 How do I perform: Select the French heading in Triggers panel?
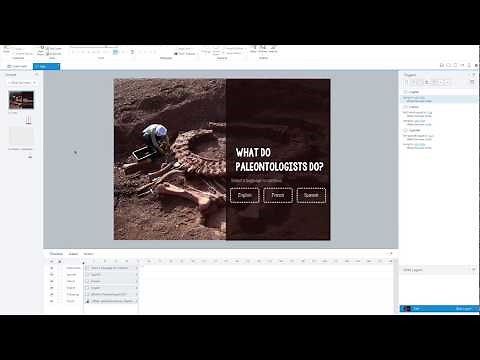pyautogui.click(x=413, y=107)
